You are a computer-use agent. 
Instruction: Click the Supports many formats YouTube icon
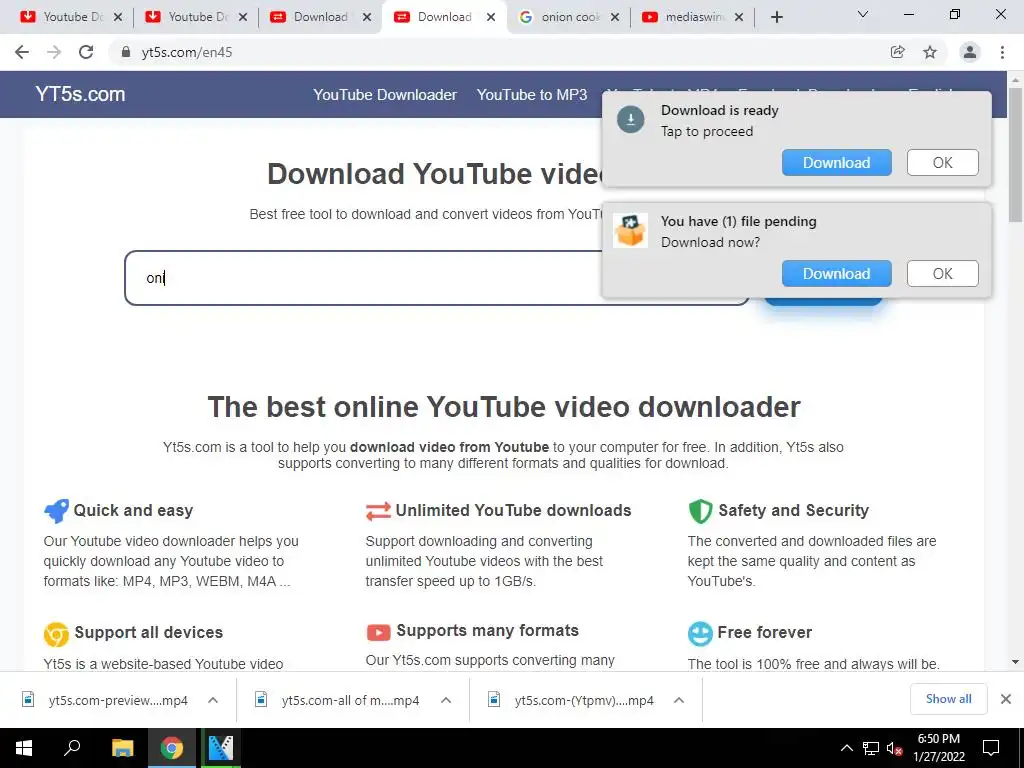click(x=378, y=632)
